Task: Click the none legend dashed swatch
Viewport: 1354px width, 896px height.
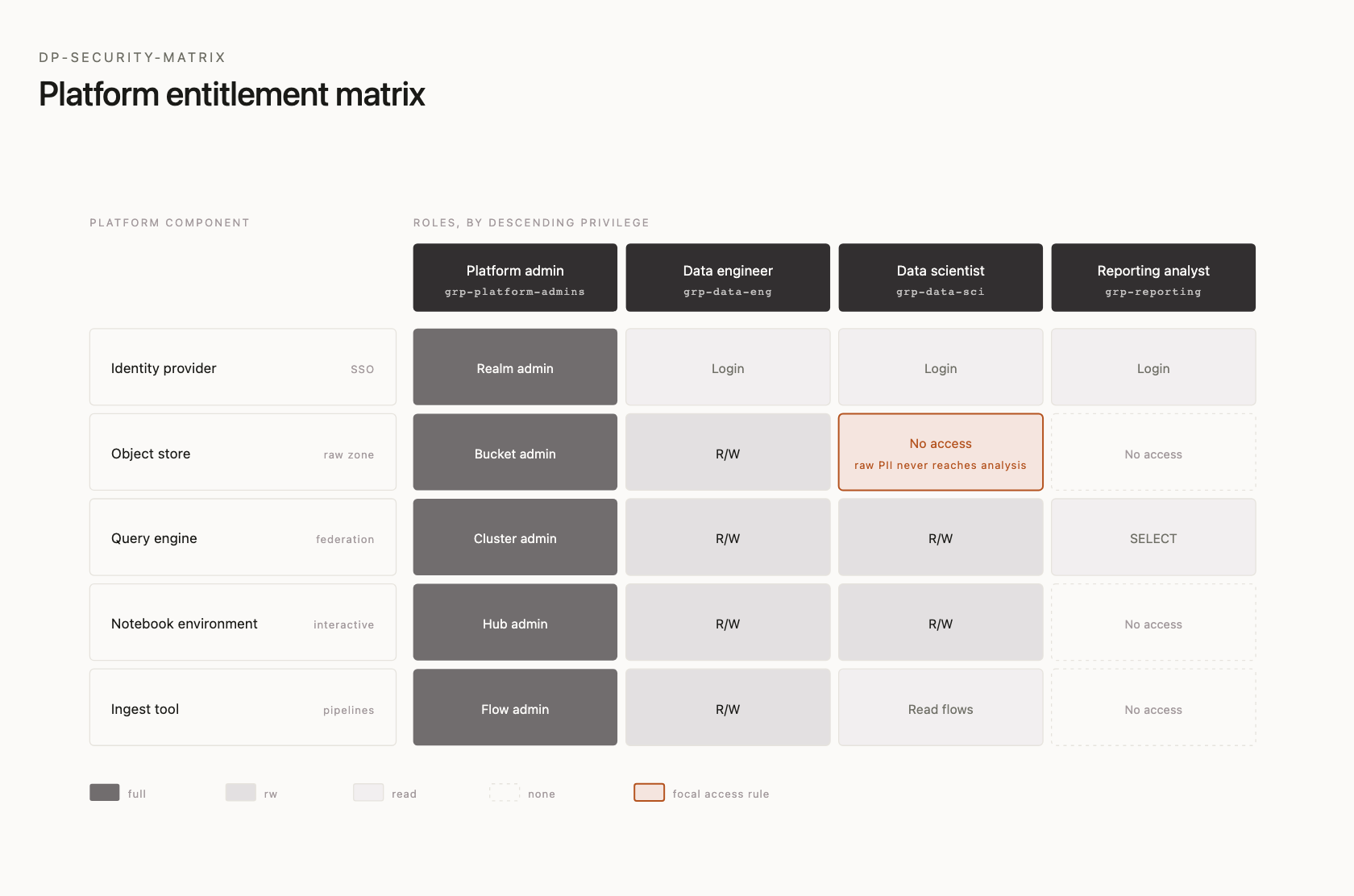Action: click(505, 792)
